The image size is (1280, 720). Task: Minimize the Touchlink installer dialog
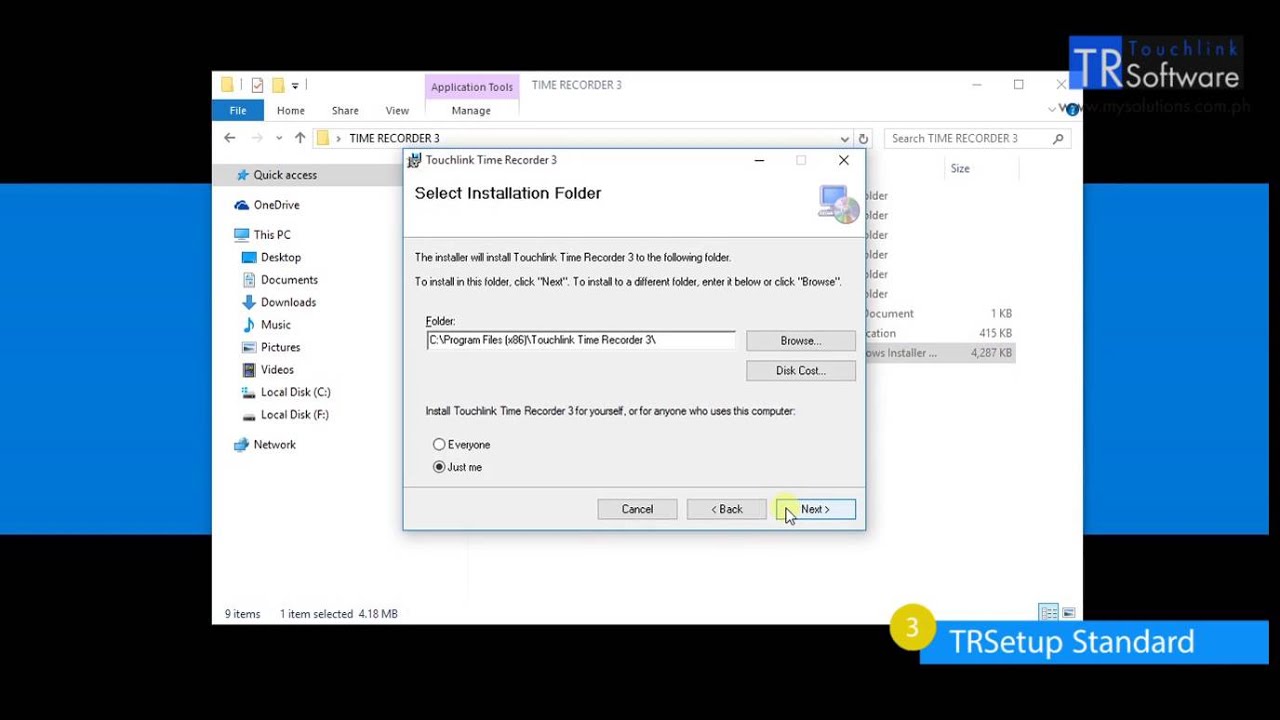(x=759, y=160)
